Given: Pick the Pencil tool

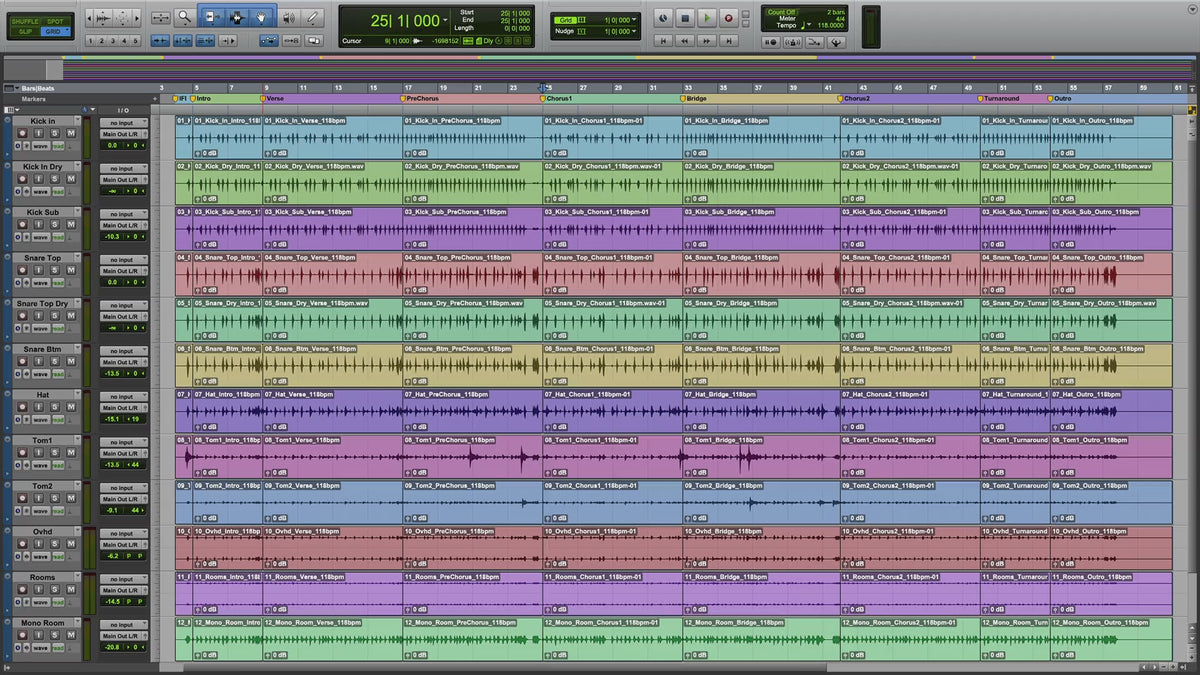Looking at the screenshot, I should tap(313, 17).
